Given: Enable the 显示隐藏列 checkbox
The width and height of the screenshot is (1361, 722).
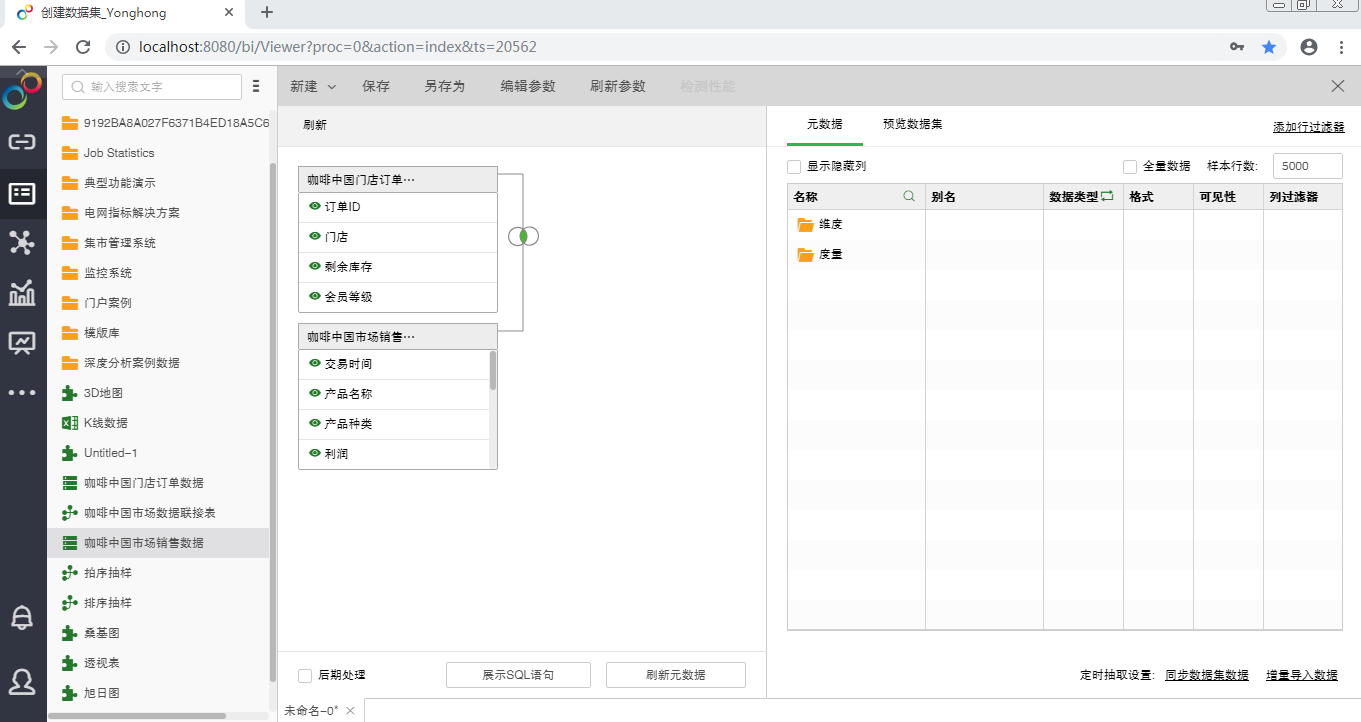Looking at the screenshot, I should click(794, 167).
